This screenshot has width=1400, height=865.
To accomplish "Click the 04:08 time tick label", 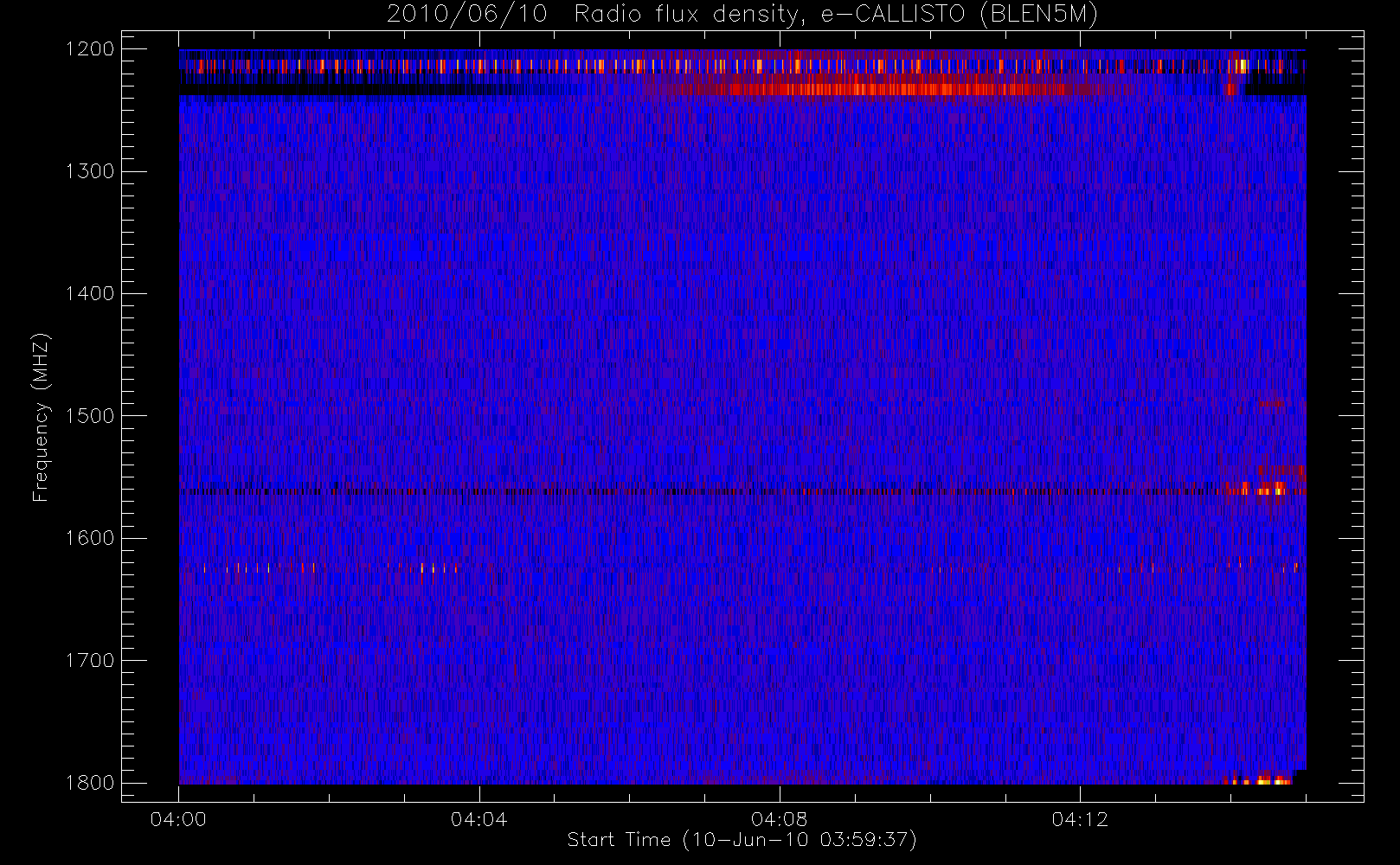I will tap(780, 819).
